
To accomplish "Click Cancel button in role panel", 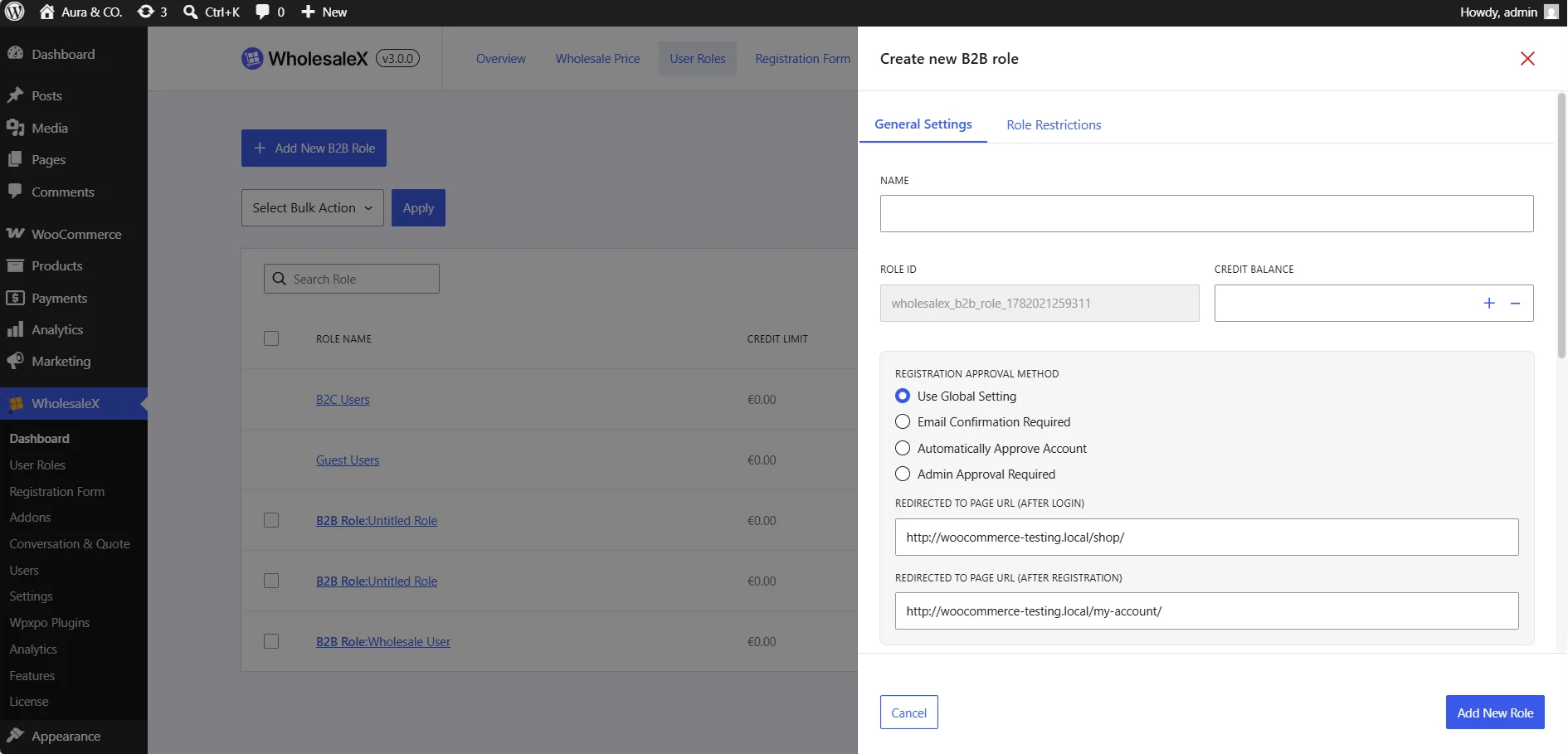I will pos(909,713).
